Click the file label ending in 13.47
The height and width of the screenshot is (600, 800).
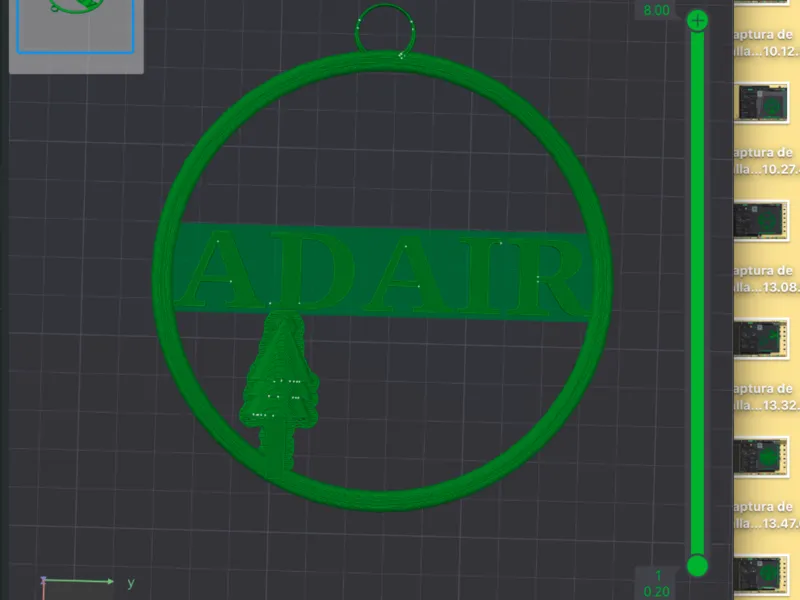click(x=766, y=515)
